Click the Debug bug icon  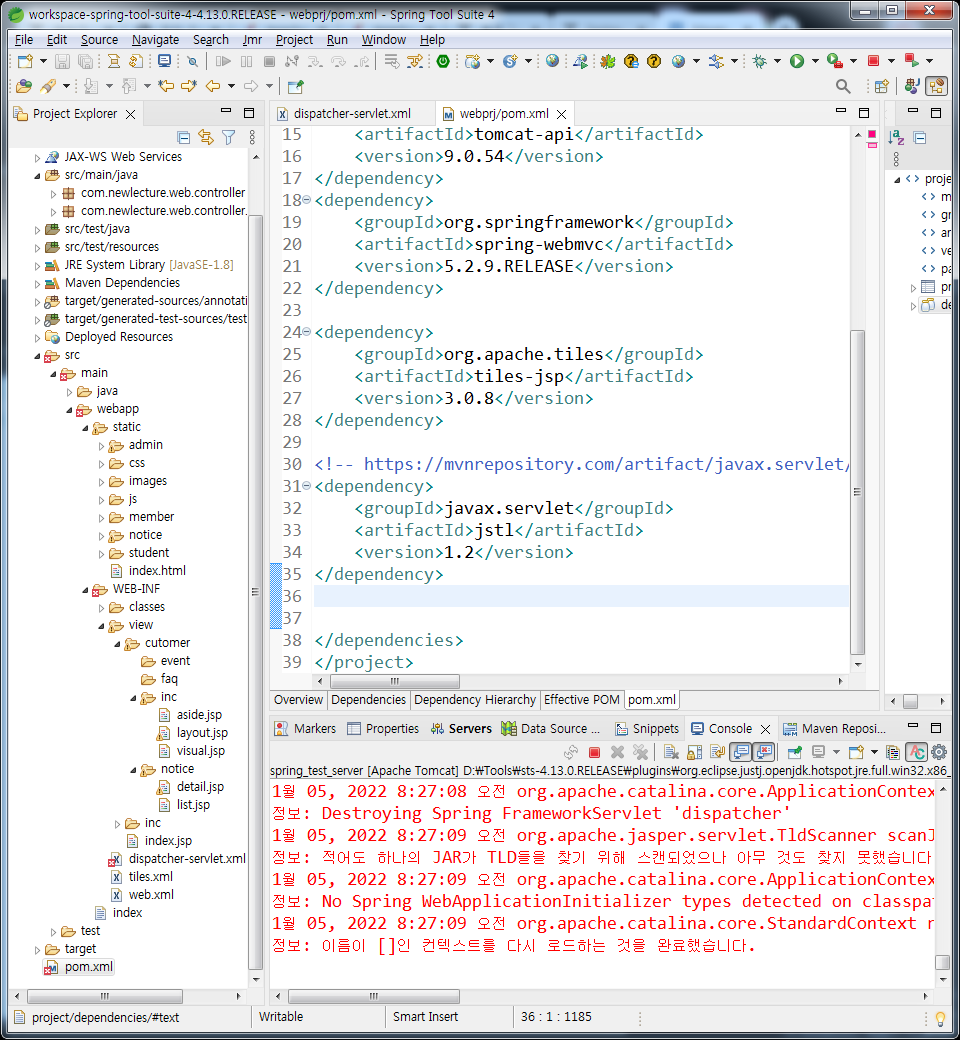(x=760, y=62)
